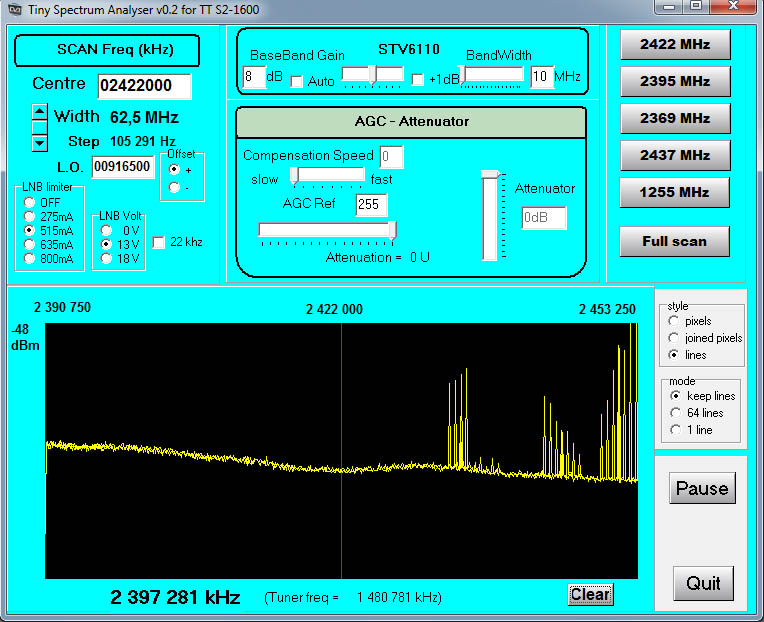The width and height of the screenshot is (764, 622).
Task: Click the '2 390 750' start frequency label
Action: [62, 307]
